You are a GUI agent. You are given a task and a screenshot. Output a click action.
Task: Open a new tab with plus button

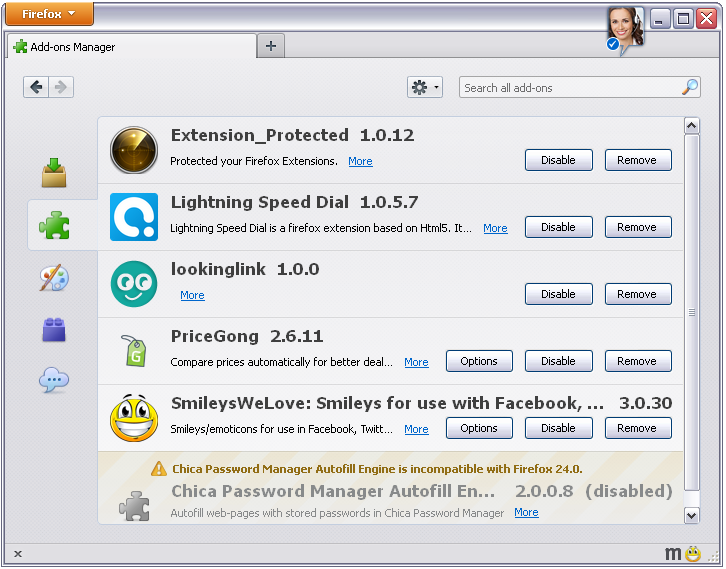271,46
